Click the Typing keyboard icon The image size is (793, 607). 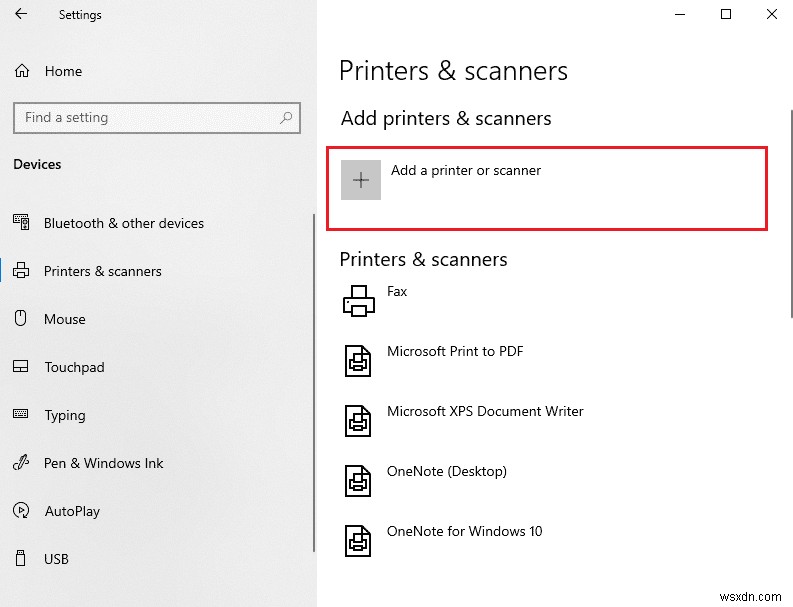click(21, 414)
